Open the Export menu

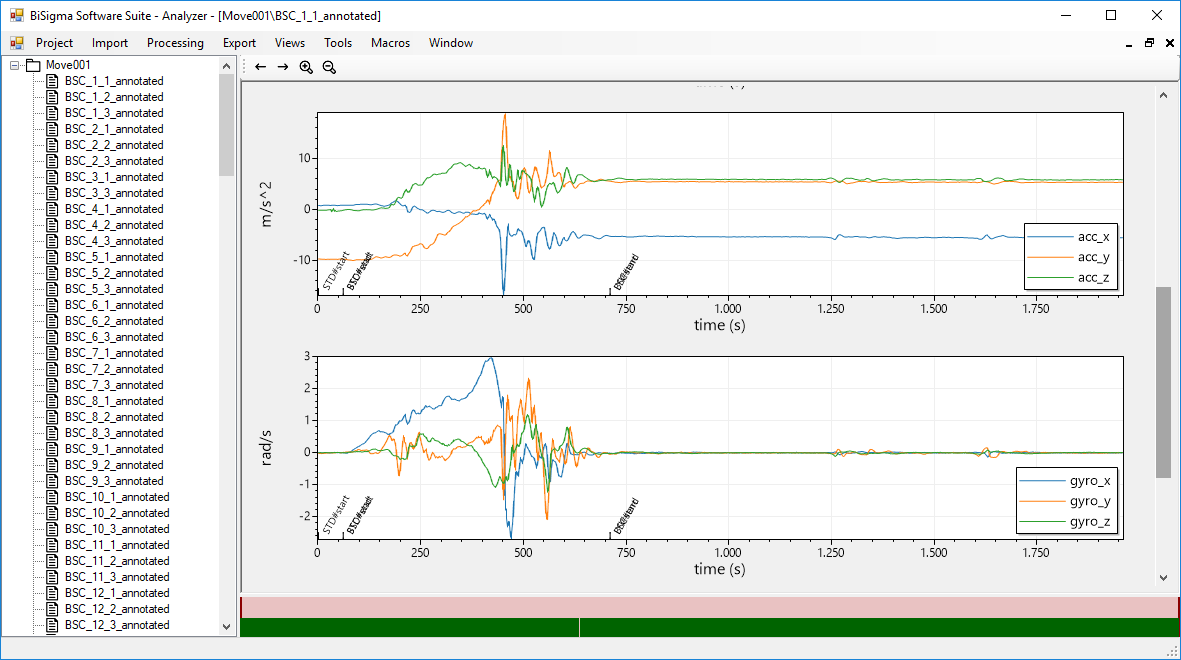pyautogui.click(x=239, y=43)
